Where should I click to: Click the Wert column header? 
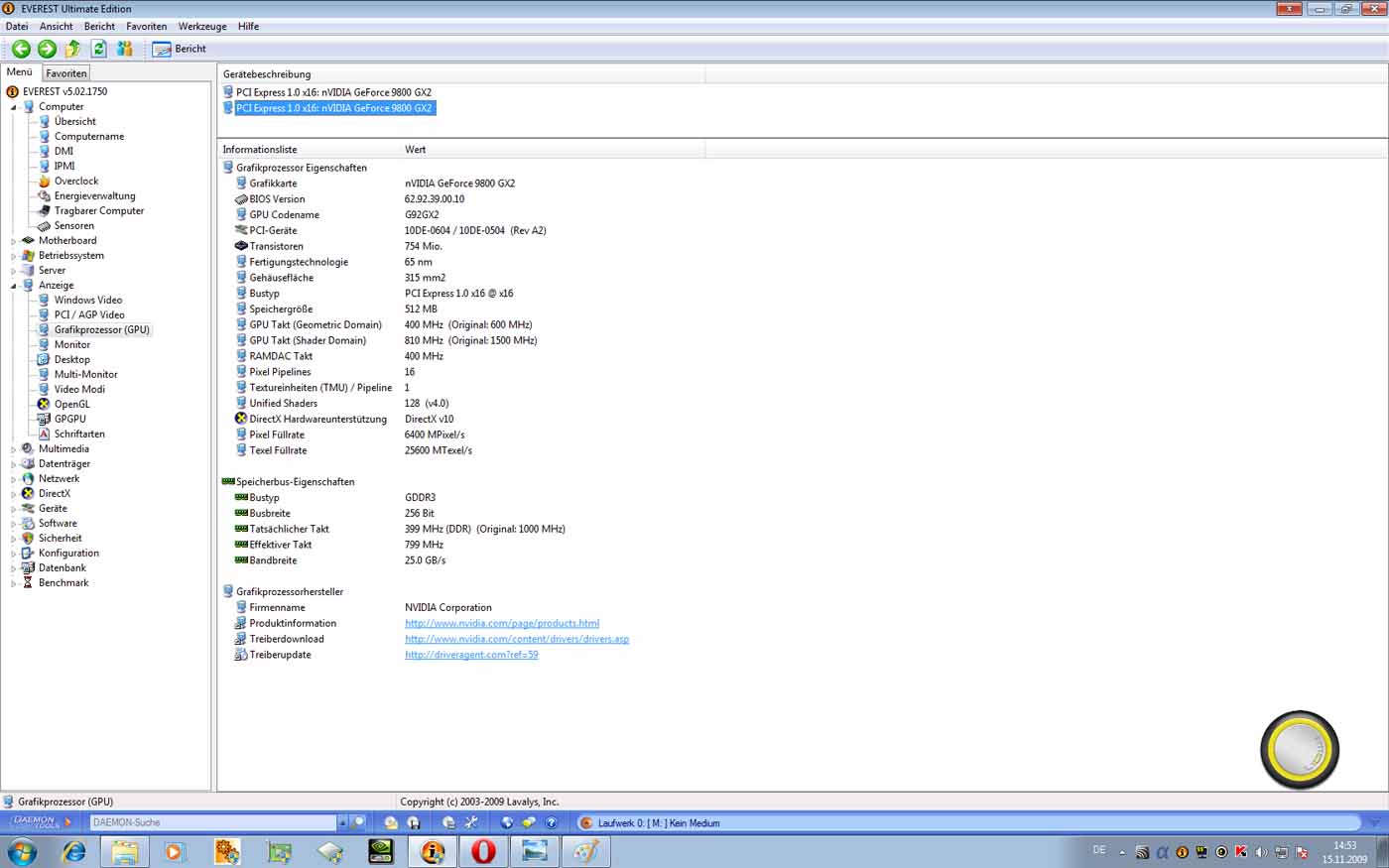pos(553,150)
